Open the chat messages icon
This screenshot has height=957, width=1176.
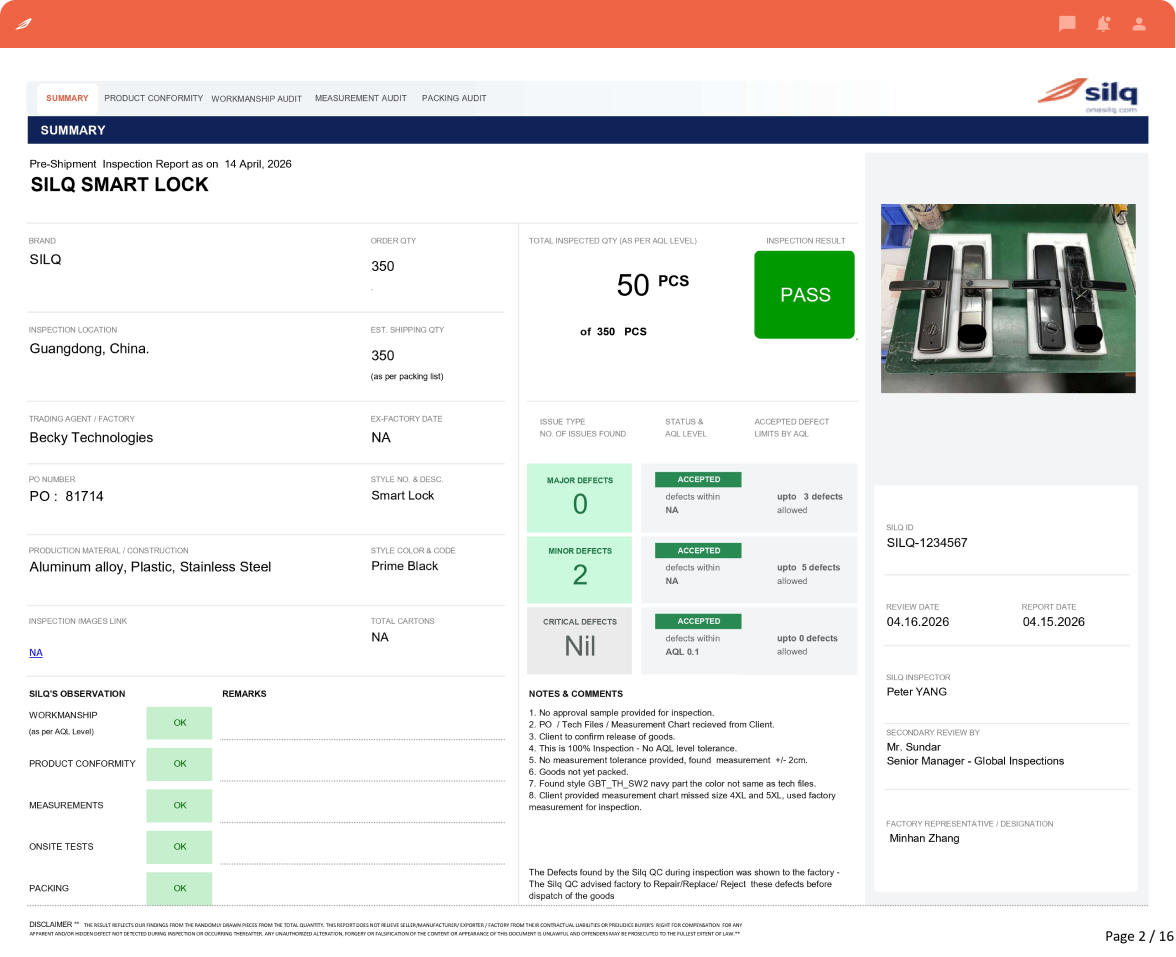point(1066,24)
